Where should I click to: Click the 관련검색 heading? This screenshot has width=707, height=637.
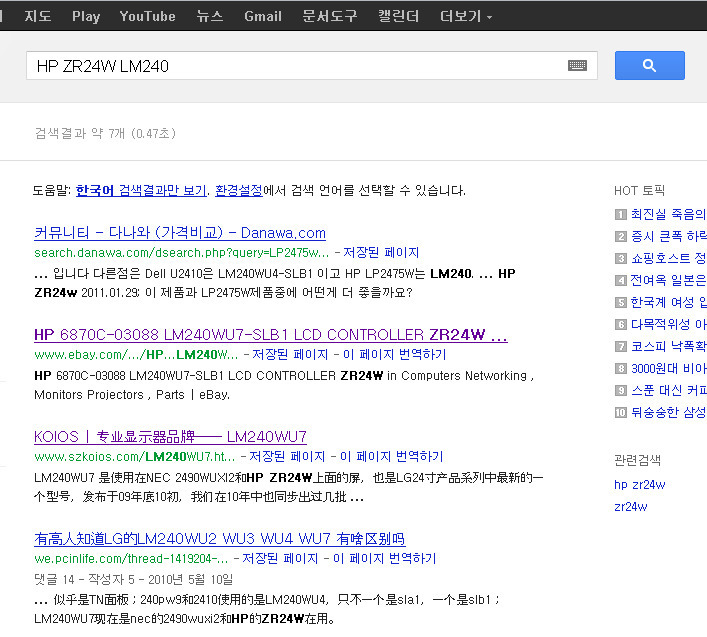(x=638, y=460)
